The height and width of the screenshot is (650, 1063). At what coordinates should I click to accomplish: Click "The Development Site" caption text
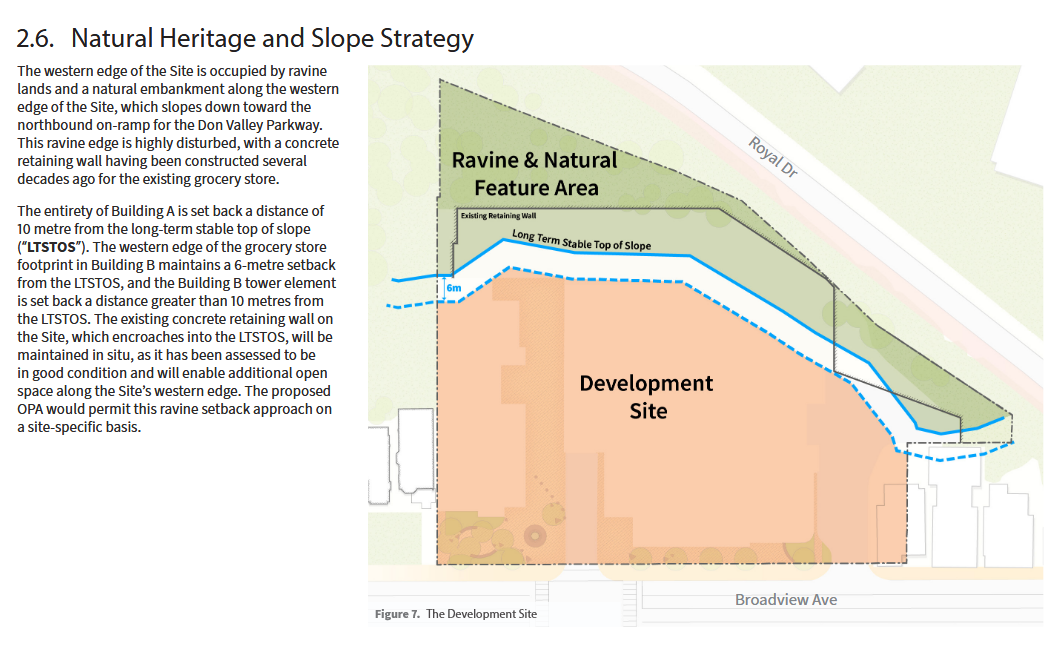pos(481,614)
